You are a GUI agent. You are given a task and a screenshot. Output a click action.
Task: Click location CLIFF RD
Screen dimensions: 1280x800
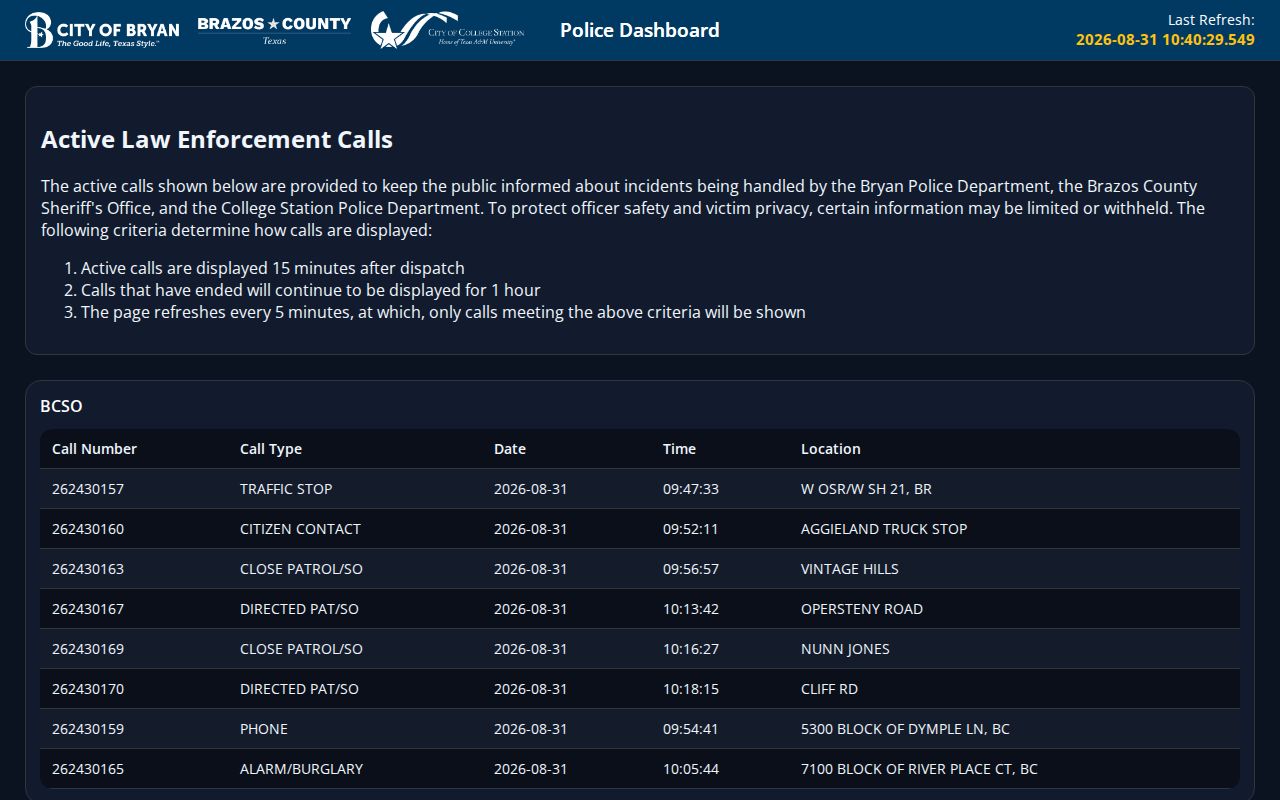(x=829, y=689)
